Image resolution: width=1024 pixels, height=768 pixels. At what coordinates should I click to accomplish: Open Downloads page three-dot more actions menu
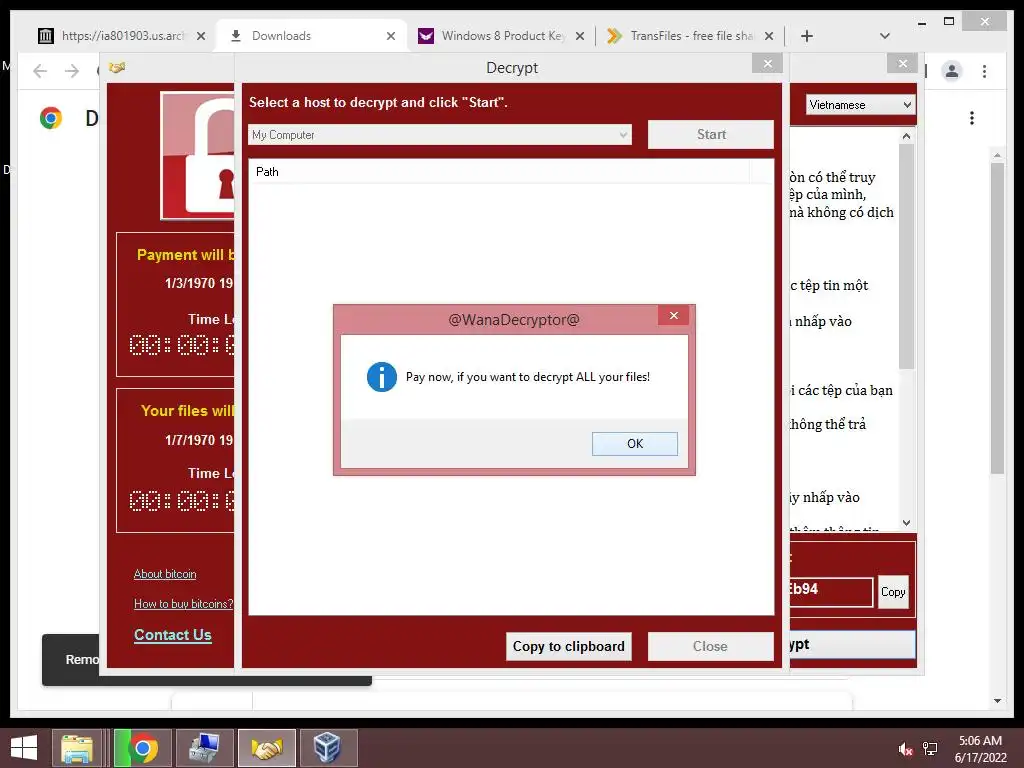(x=972, y=118)
